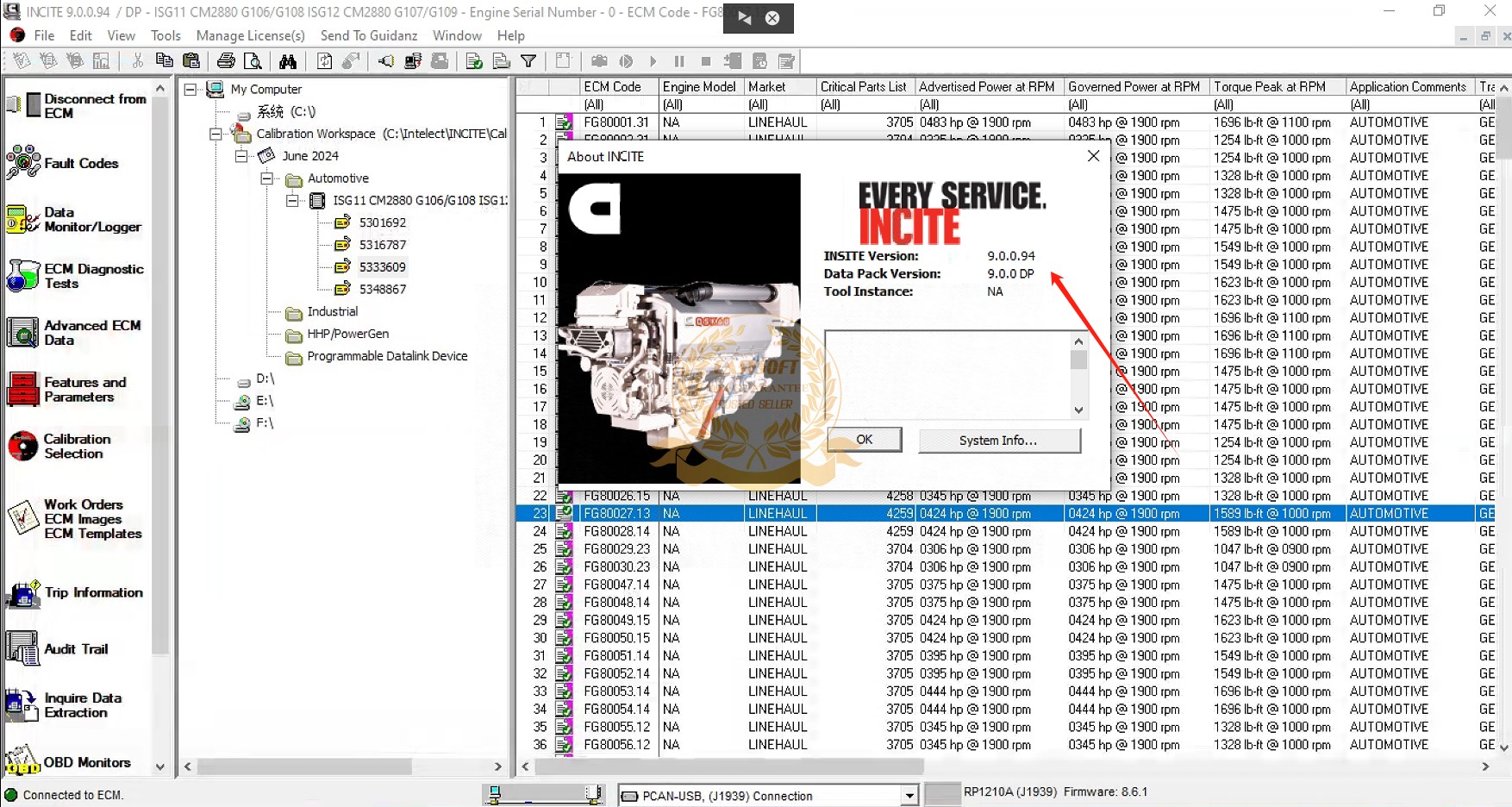The image size is (1512, 807).
Task: Open Inquire Data Extraction in the sidebar
Action: point(65,704)
